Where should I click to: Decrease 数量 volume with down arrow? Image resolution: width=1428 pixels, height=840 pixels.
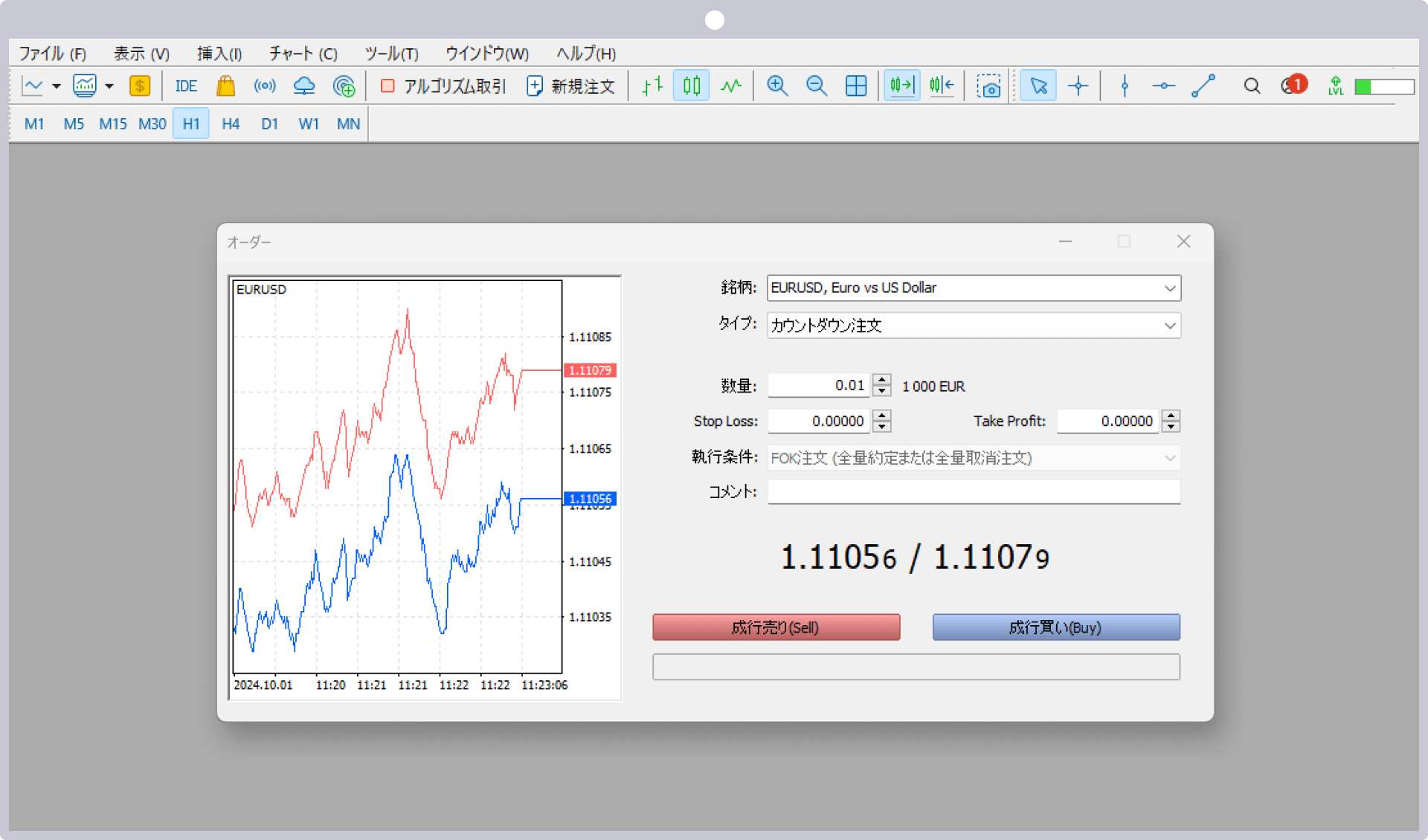(881, 391)
